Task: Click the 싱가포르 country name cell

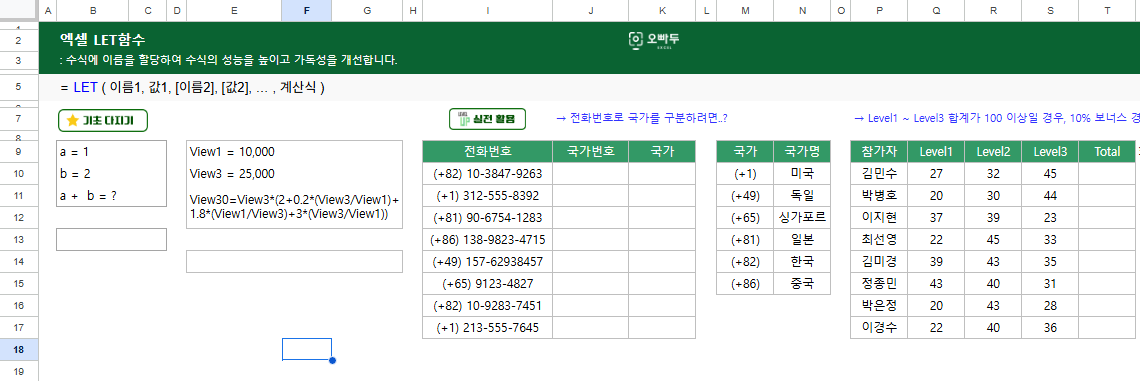Action: click(x=802, y=217)
